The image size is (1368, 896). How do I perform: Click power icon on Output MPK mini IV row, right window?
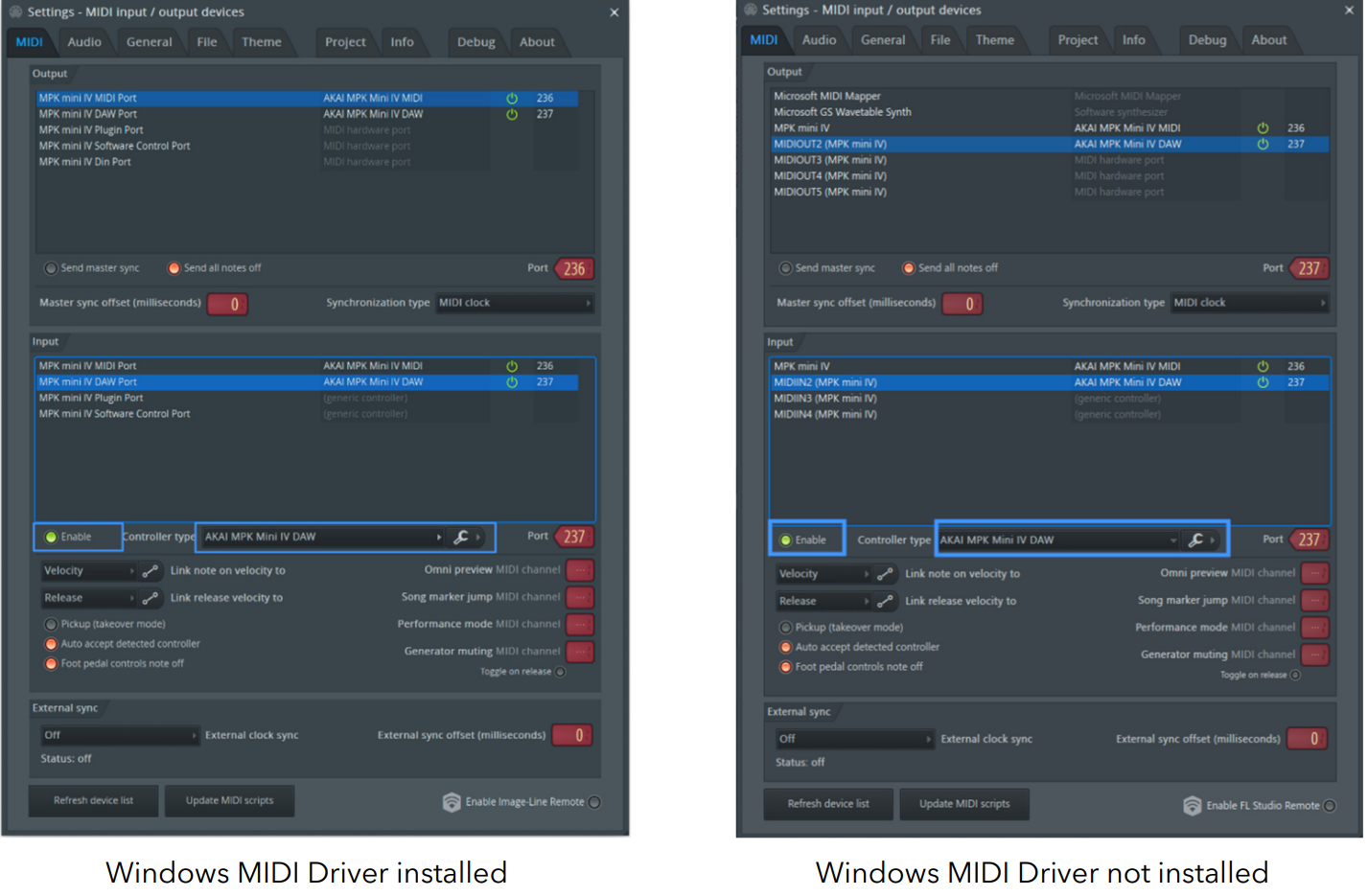pyautogui.click(x=1263, y=128)
